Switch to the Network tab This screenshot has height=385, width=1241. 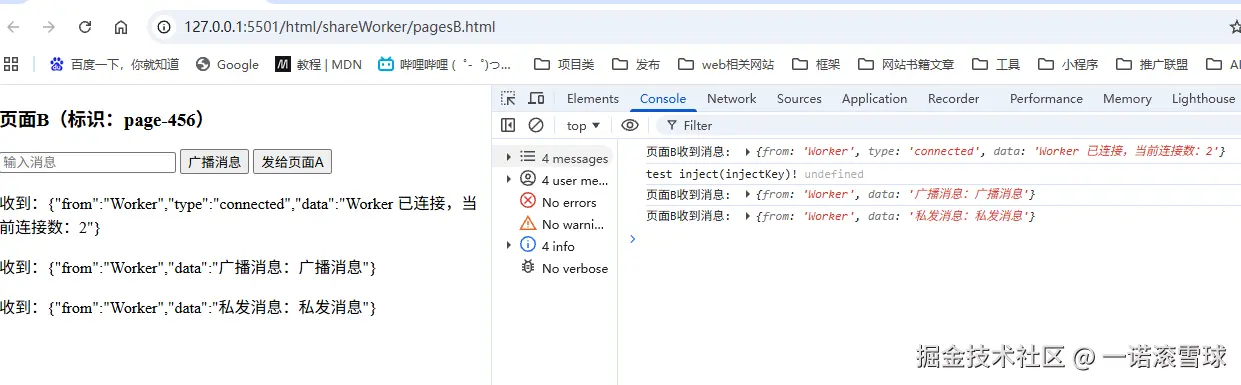pyautogui.click(x=732, y=98)
